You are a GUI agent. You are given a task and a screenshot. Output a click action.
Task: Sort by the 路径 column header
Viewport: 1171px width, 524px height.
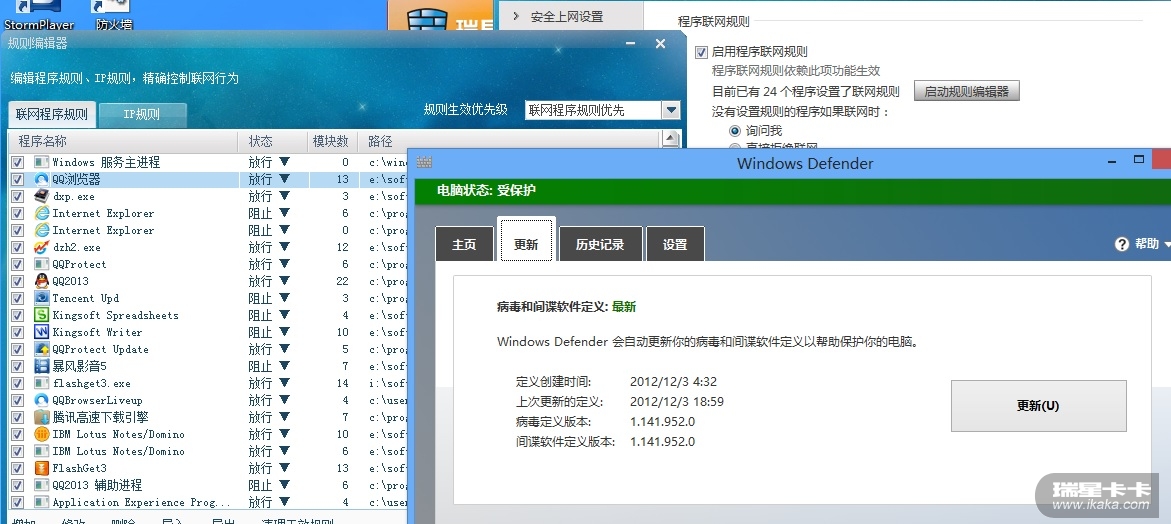pyautogui.click(x=509, y=141)
